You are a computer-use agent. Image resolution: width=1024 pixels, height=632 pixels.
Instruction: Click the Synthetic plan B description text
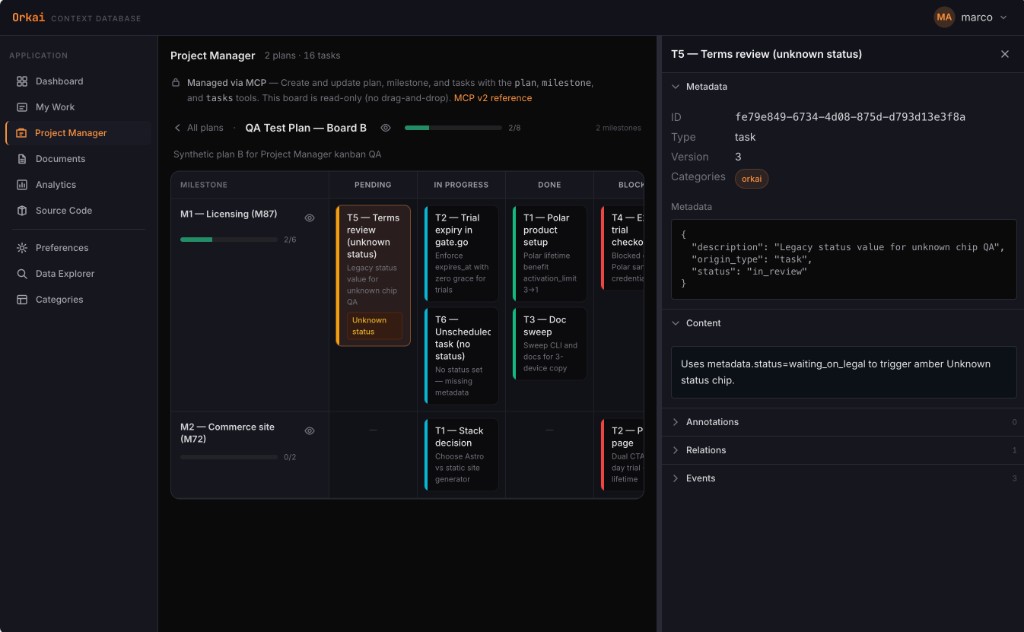(277, 155)
